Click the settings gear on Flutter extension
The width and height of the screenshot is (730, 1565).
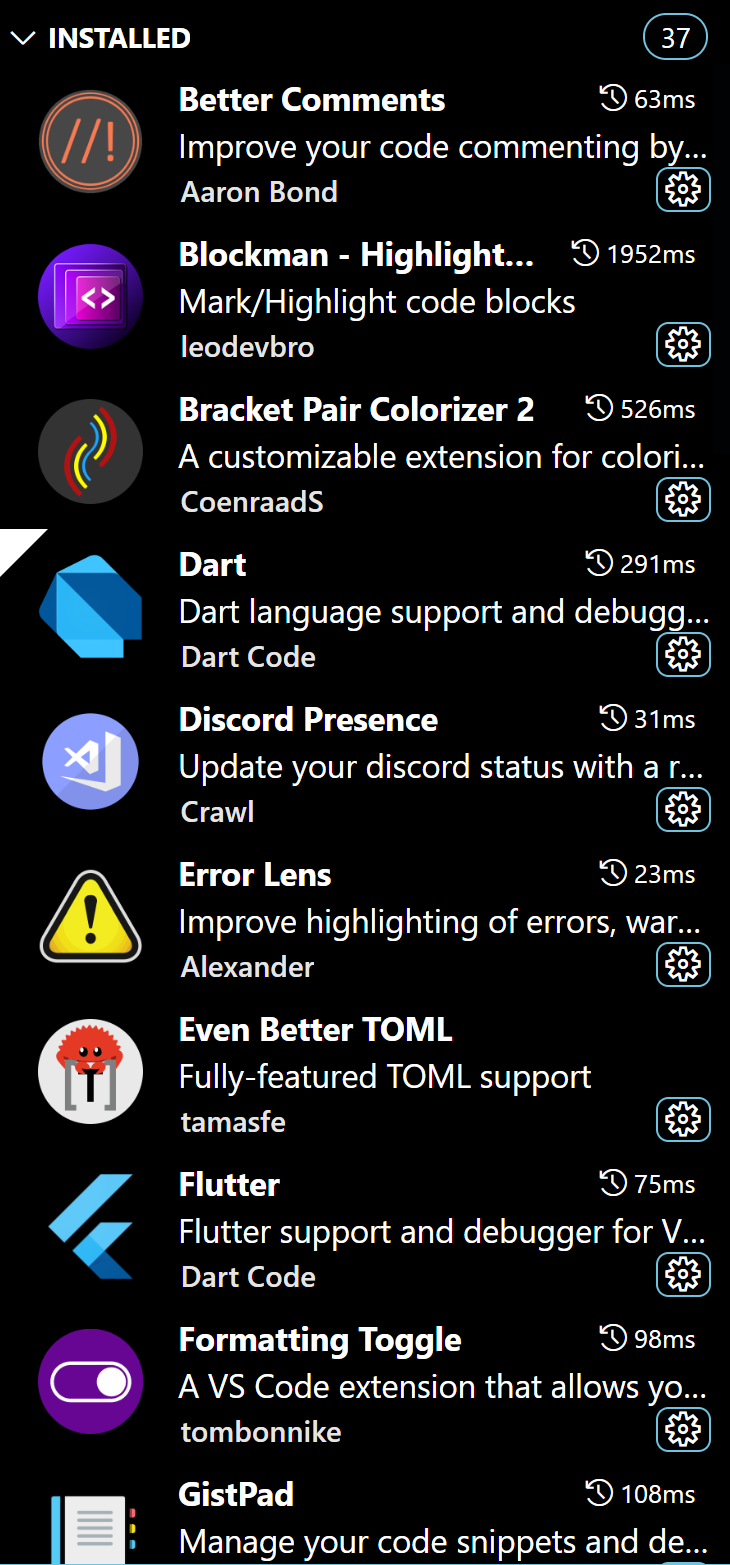click(x=683, y=1274)
